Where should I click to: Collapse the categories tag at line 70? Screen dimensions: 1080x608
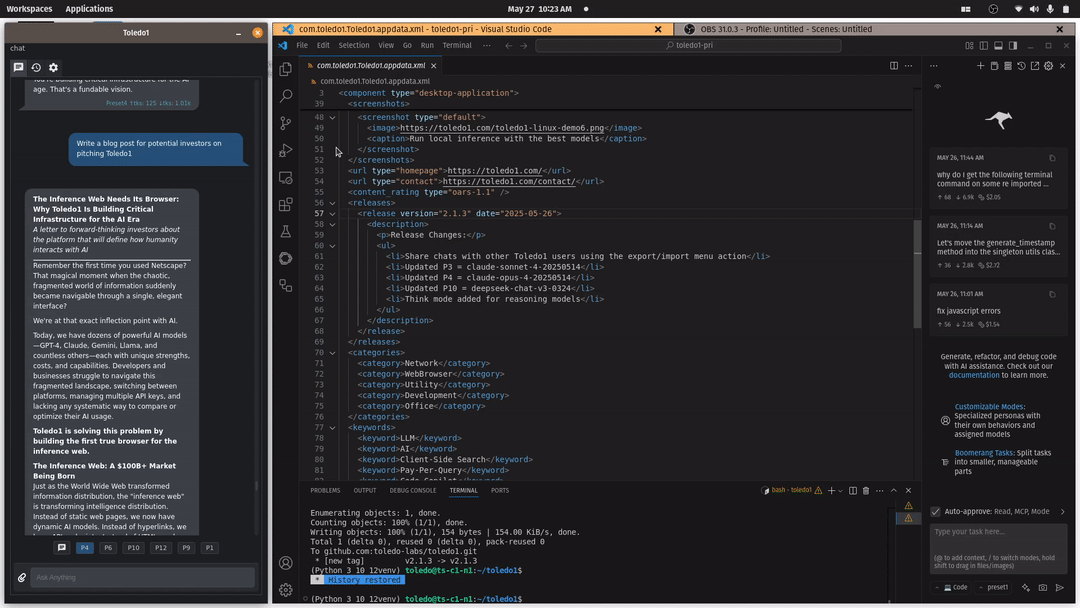(333, 353)
